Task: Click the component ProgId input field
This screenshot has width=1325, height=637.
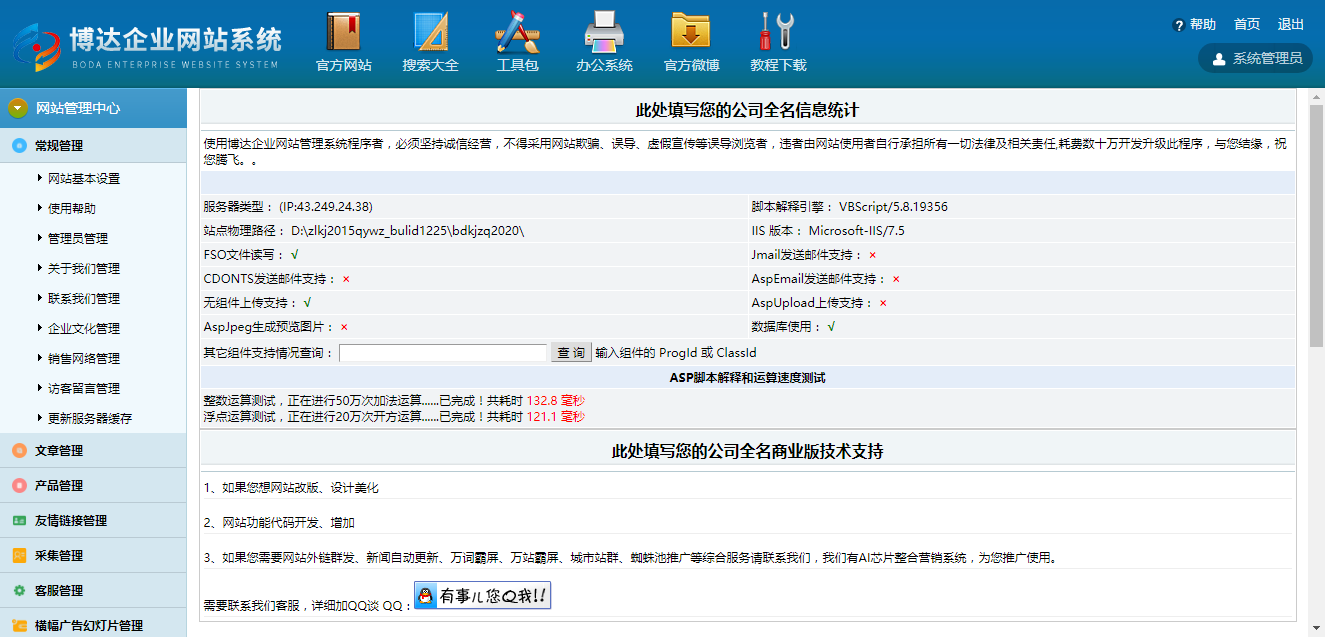Action: [x=443, y=353]
